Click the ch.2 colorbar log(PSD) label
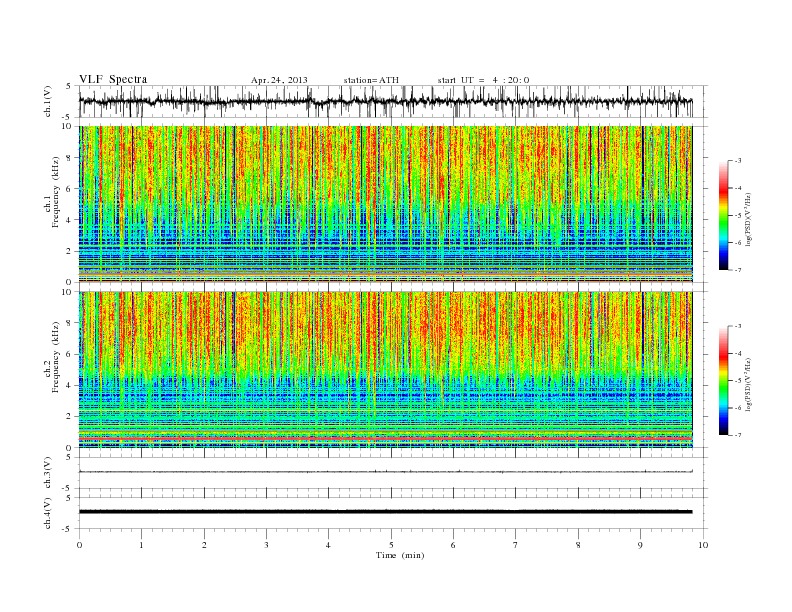792x612 pixels. 749,384
